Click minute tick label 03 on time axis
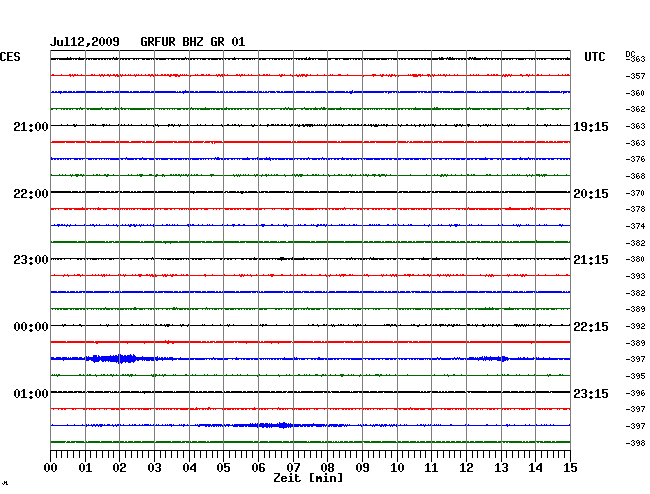Image resolution: width=650 pixels, height=494 pixels. pos(154,468)
